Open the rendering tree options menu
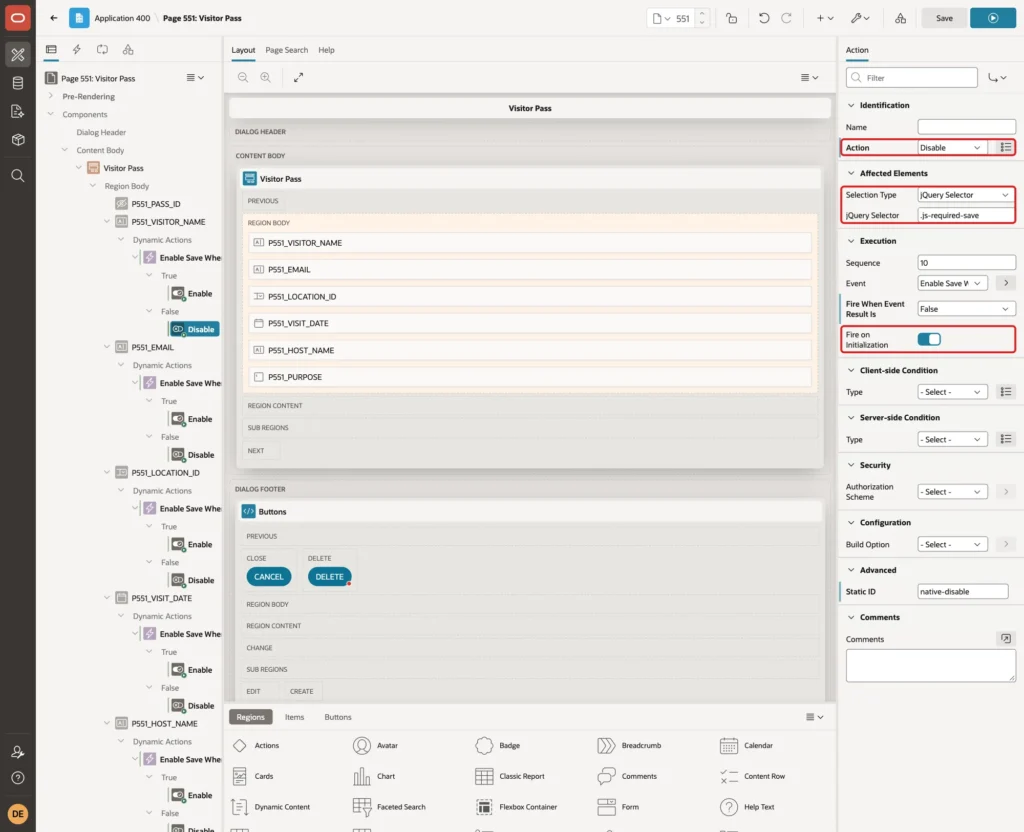Image resolution: width=1024 pixels, height=832 pixels. [x=195, y=78]
